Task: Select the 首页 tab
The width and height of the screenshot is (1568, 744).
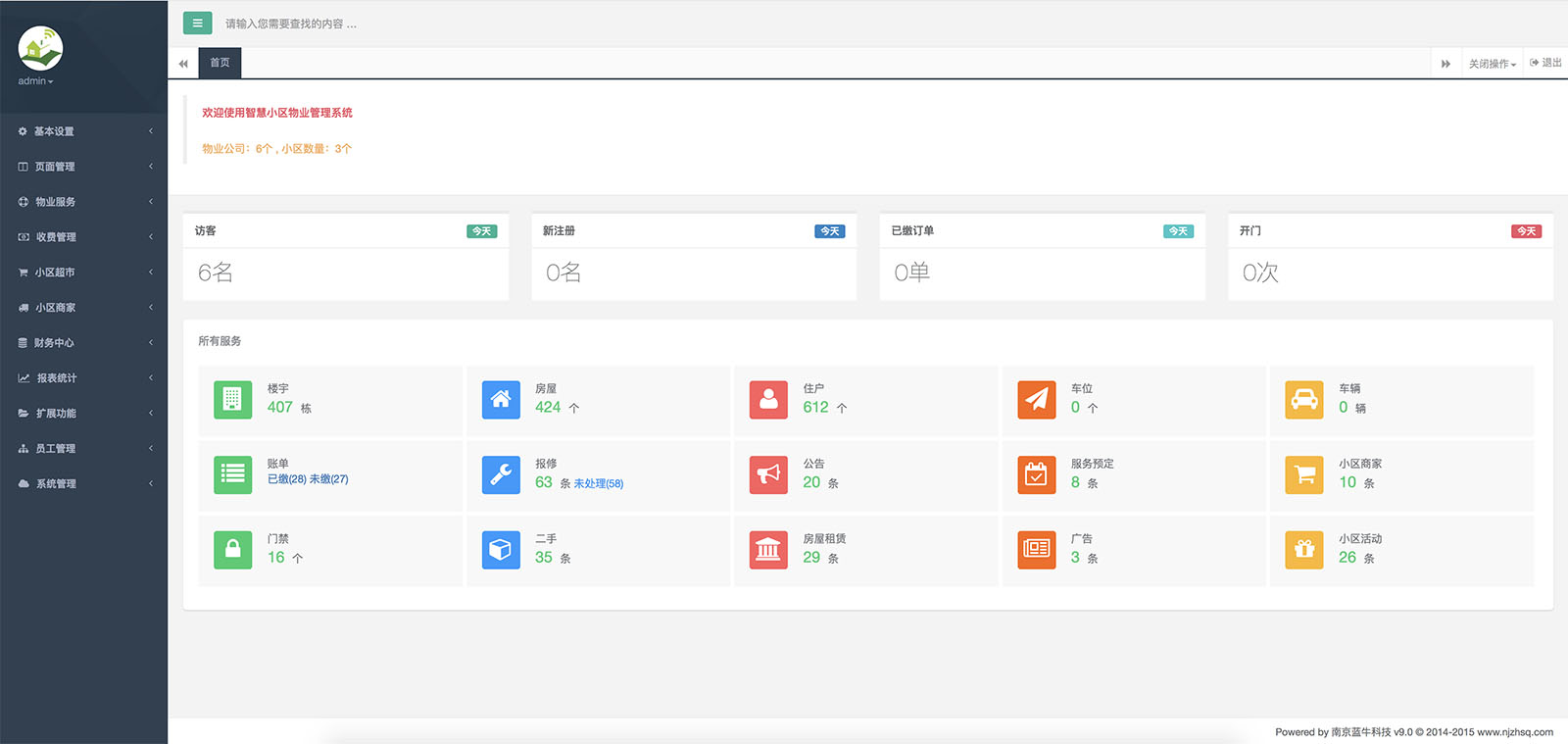Action: tap(220, 63)
